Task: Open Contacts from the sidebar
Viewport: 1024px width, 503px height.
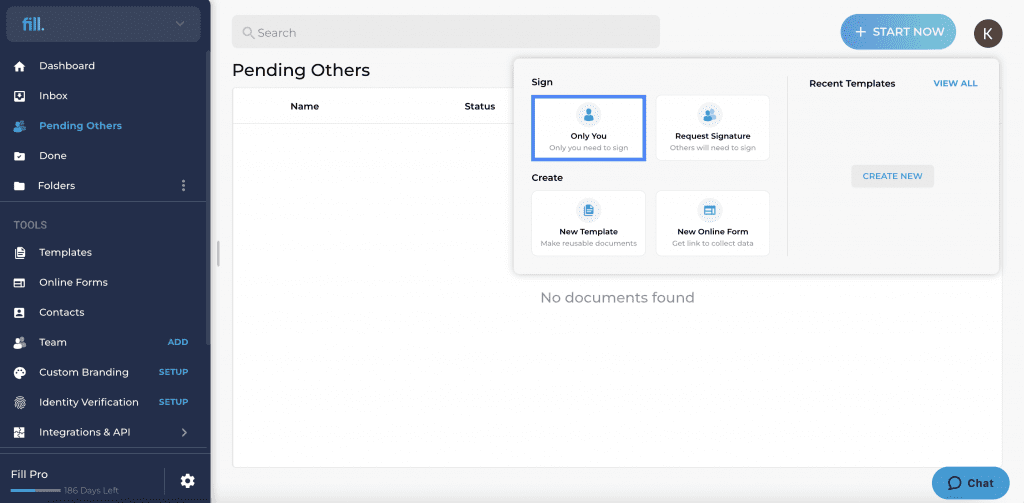Action: pos(61,312)
